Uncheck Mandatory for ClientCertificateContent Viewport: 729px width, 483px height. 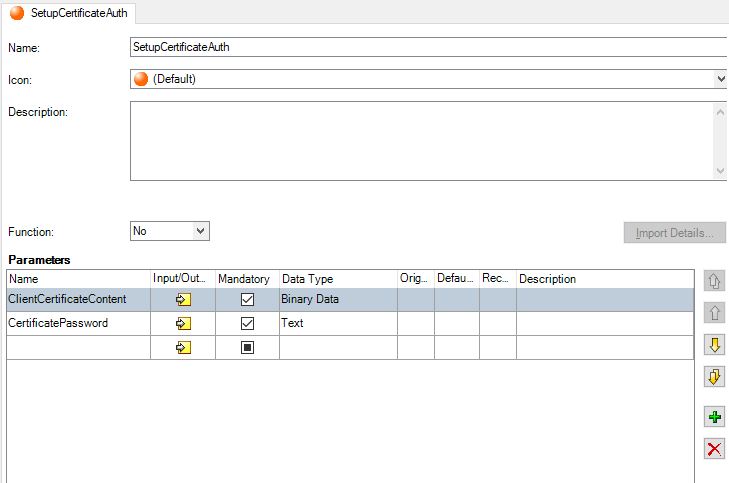pos(248,299)
